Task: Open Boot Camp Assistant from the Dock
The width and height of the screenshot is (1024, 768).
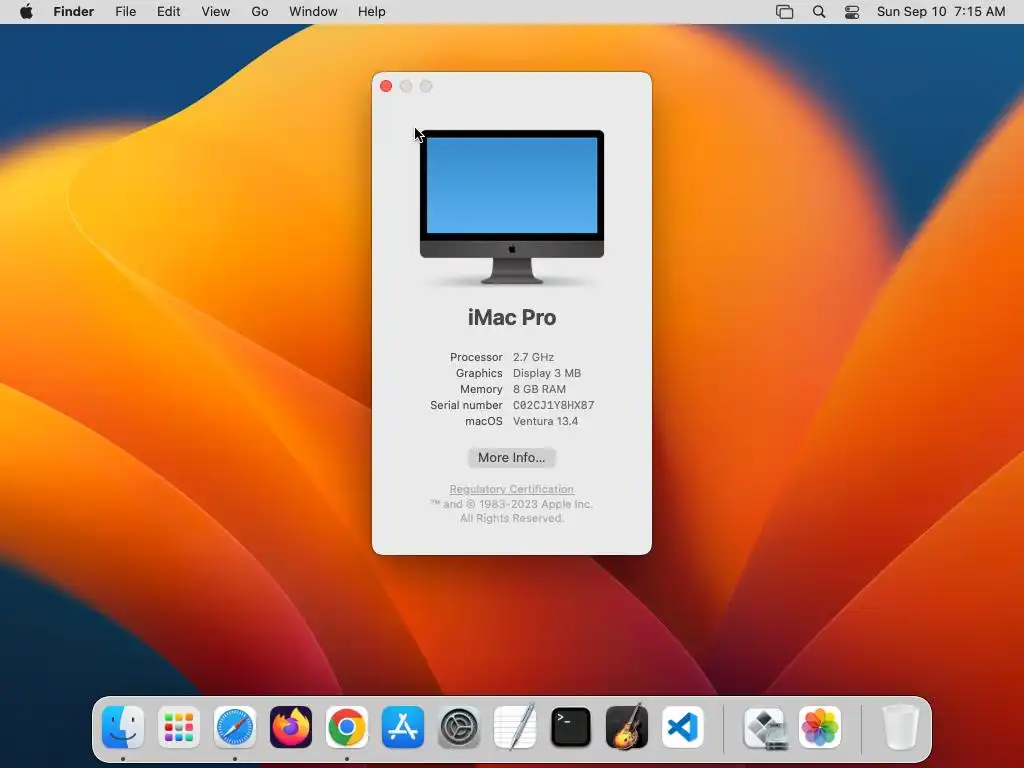Action: click(x=765, y=728)
